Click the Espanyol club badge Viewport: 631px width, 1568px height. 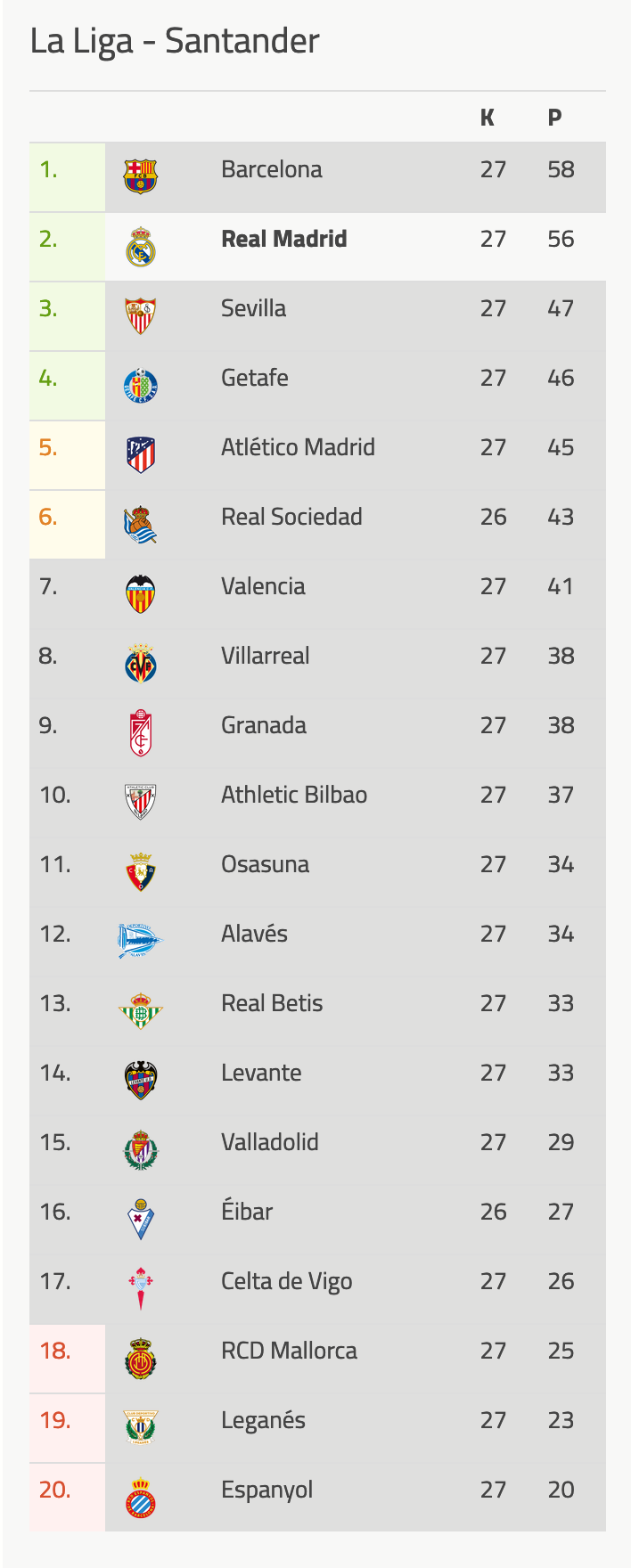(x=140, y=1498)
